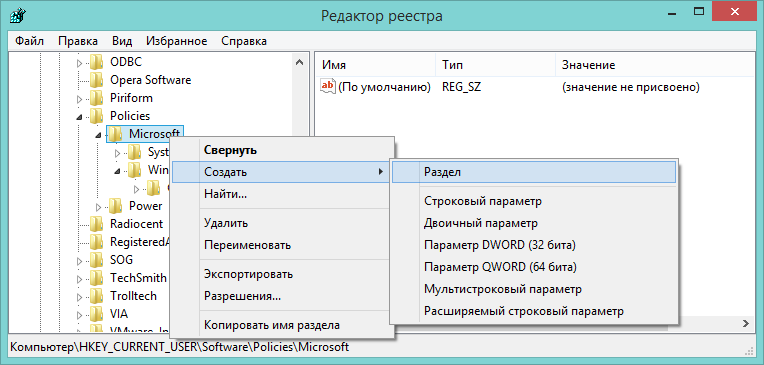This screenshot has height=365, width=764.
Task: Expand the Piriform tree node
Action: click(80, 98)
